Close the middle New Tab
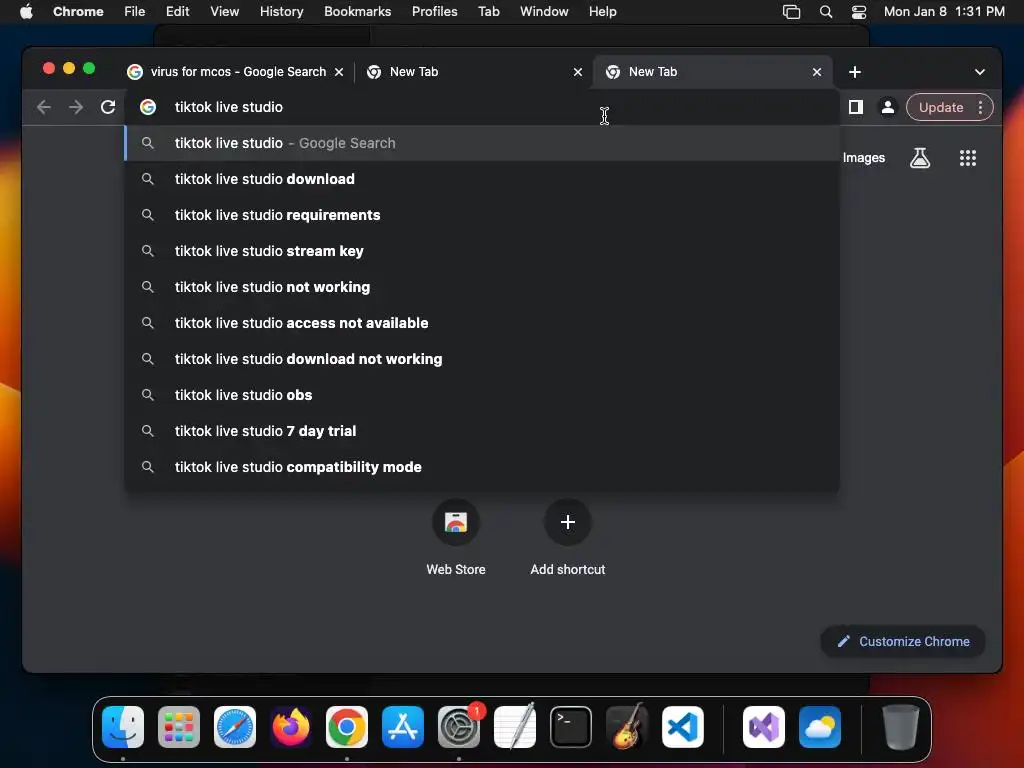Image resolution: width=1024 pixels, height=768 pixels. click(x=578, y=72)
